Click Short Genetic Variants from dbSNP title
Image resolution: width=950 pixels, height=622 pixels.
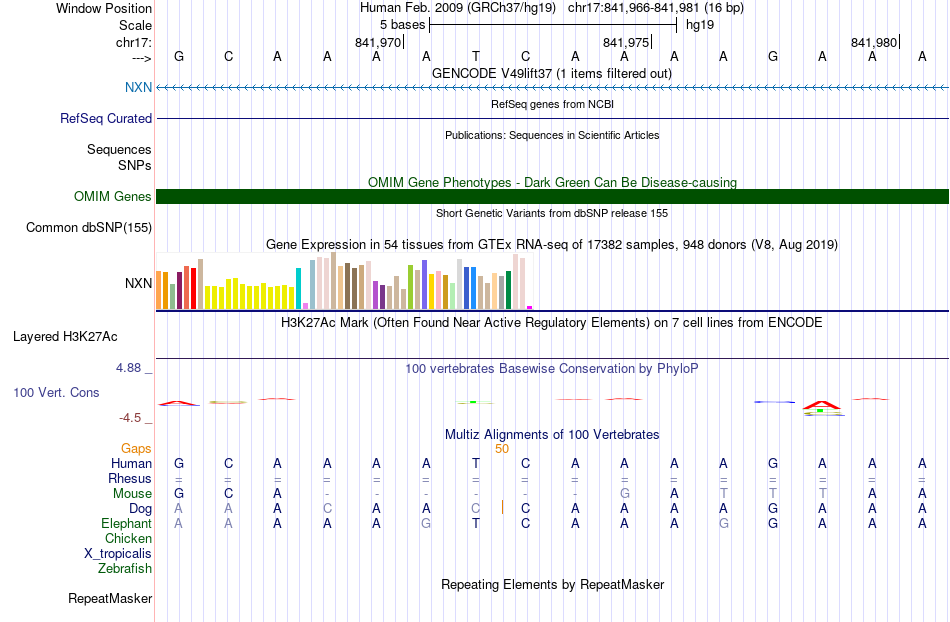coord(552,213)
